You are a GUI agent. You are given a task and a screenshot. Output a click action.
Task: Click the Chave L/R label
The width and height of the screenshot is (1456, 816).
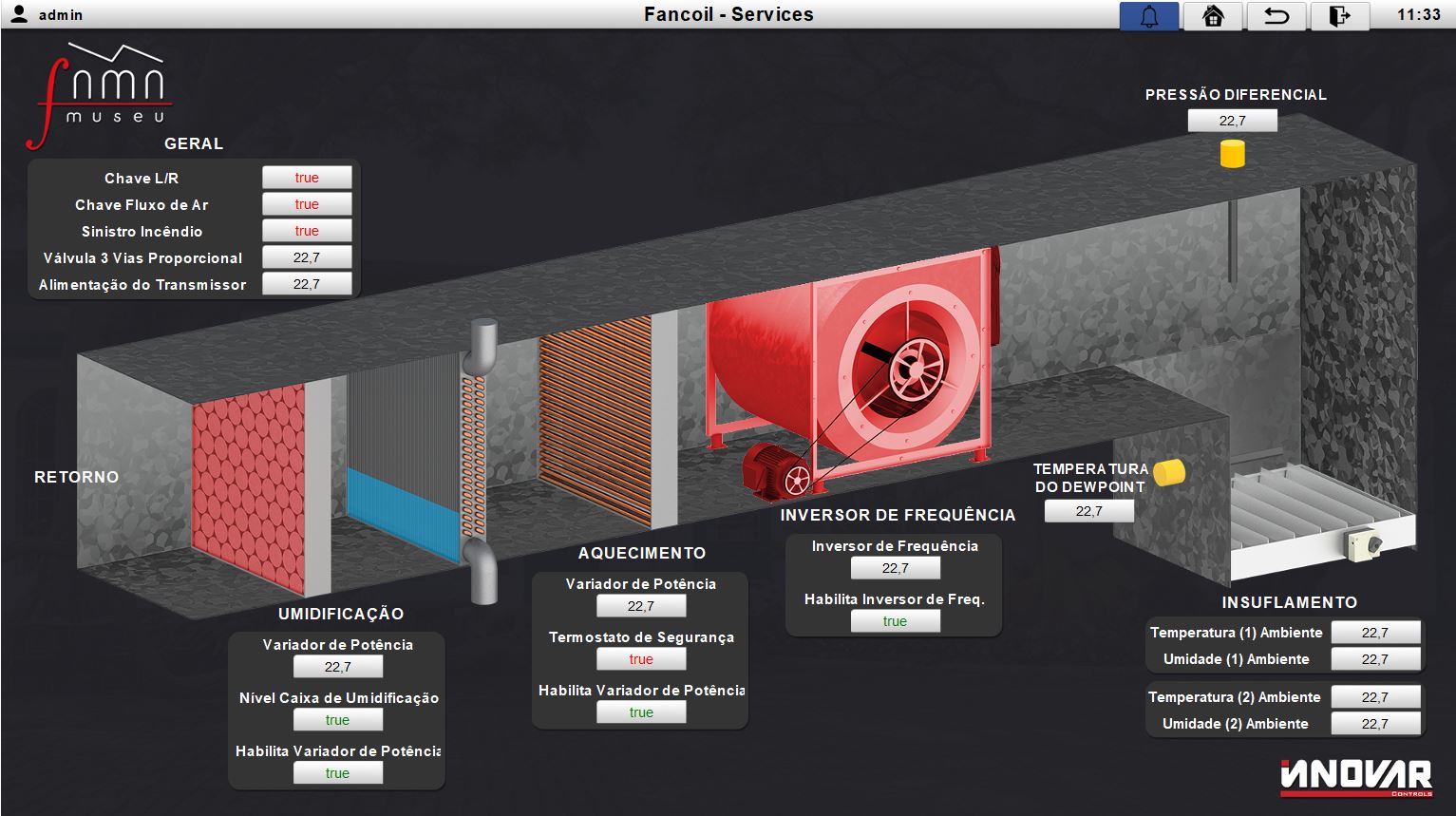(142, 178)
